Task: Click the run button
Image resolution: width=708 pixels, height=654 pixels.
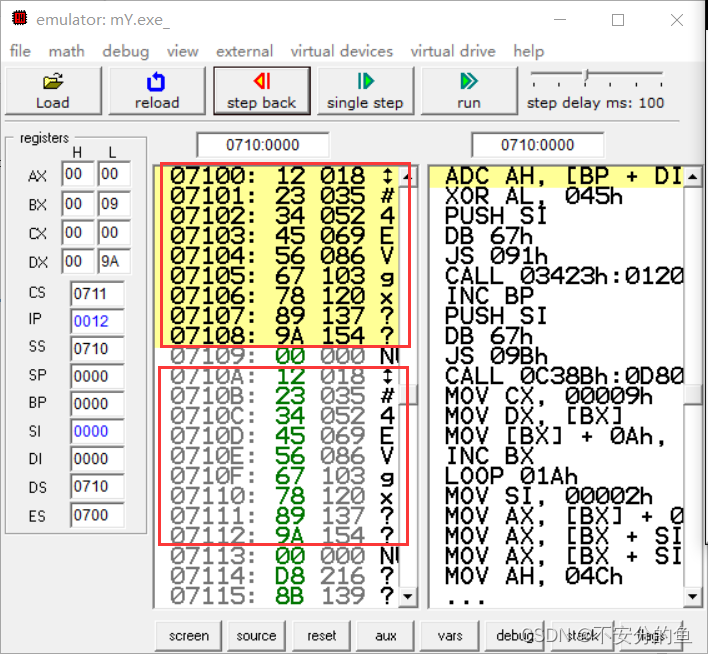Action: point(469,91)
